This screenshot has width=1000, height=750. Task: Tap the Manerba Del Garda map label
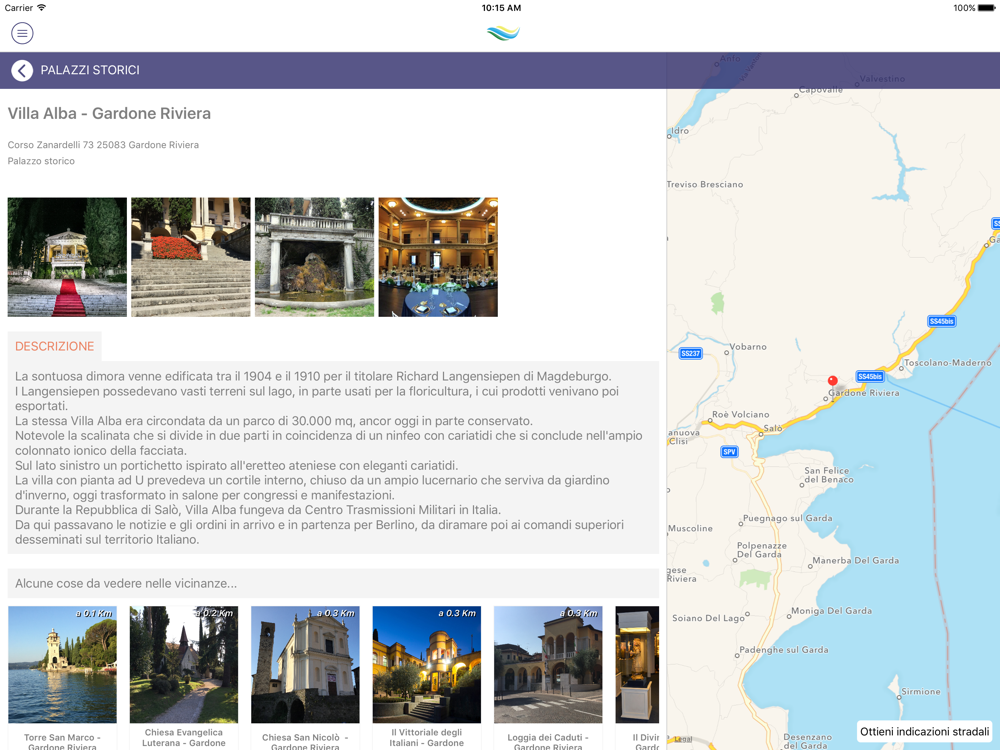[x=856, y=561]
